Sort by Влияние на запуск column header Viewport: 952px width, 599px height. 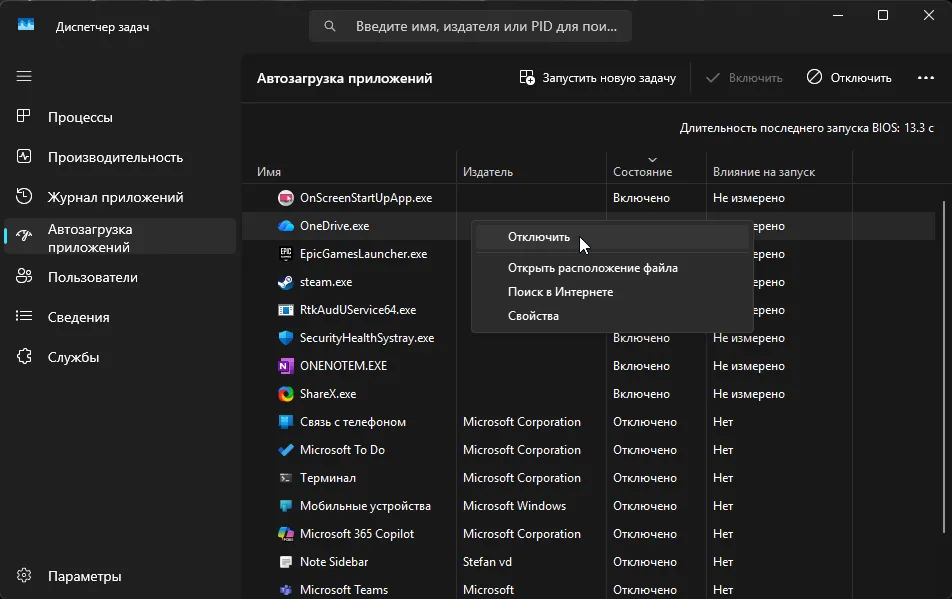point(764,172)
